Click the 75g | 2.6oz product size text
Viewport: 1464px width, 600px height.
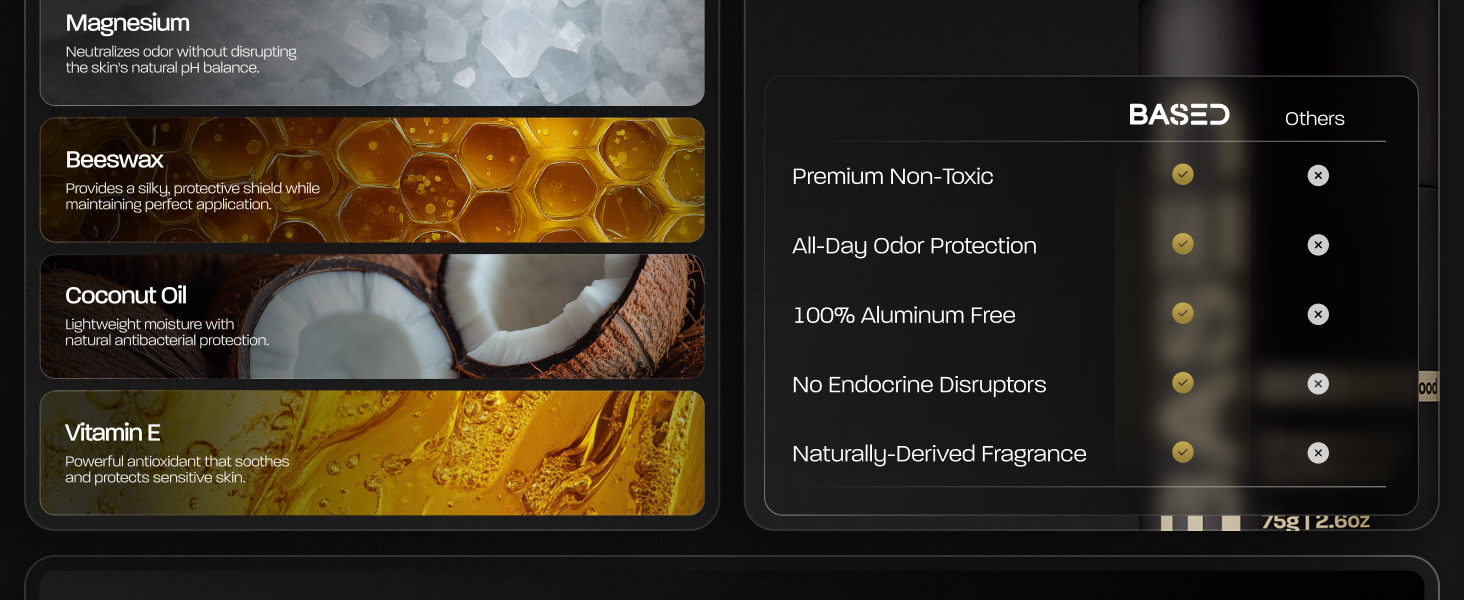tap(1315, 521)
